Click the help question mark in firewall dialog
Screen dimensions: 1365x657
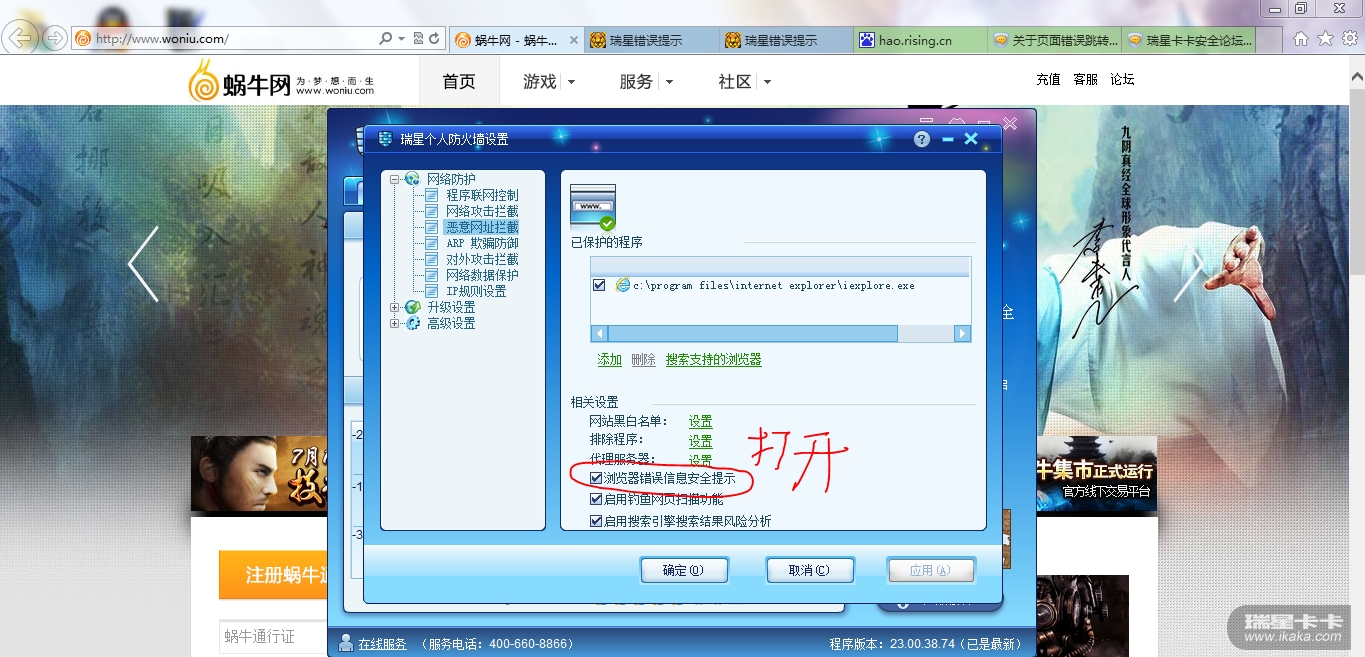click(x=922, y=139)
